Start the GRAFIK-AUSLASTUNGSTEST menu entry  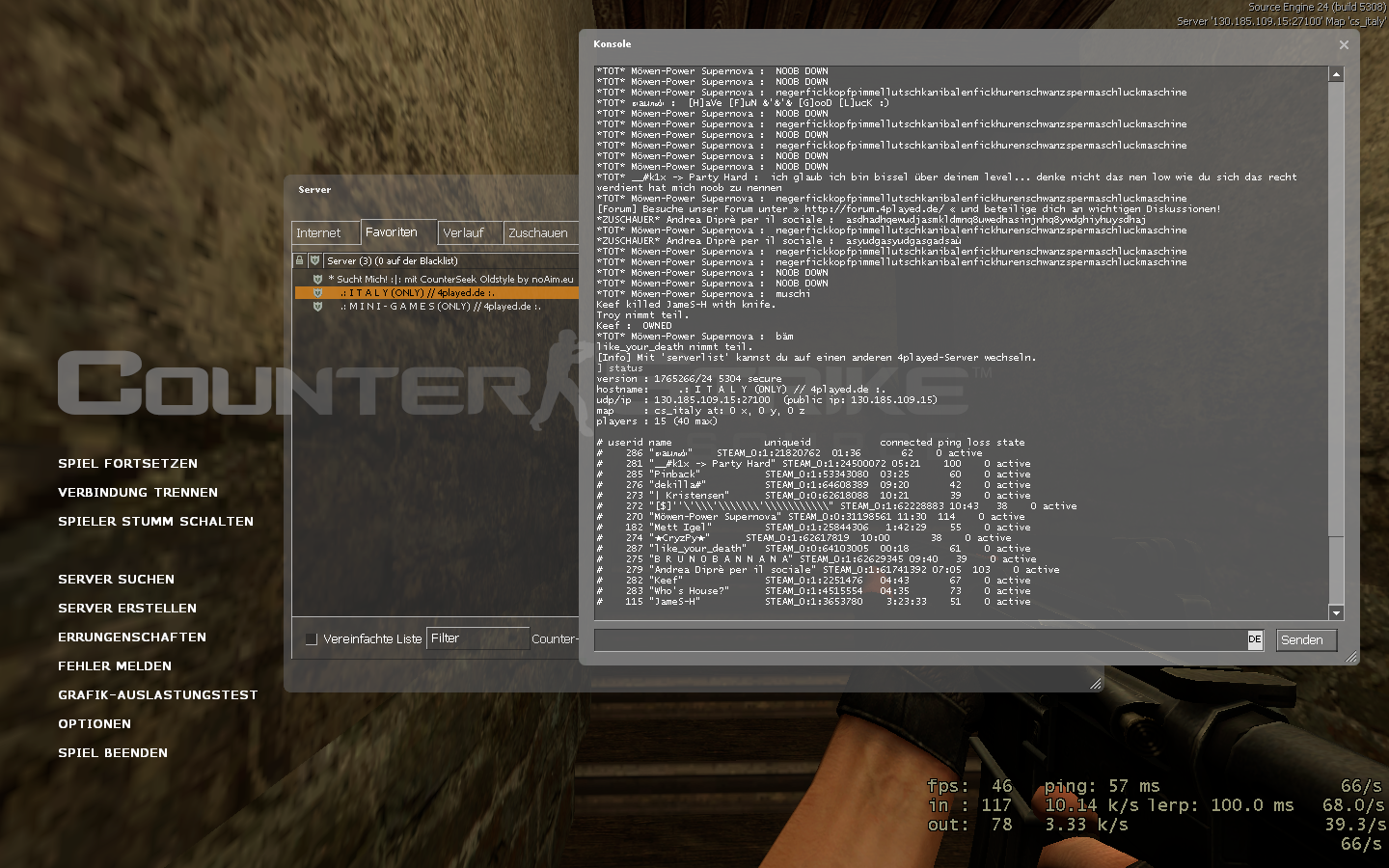coord(158,695)
